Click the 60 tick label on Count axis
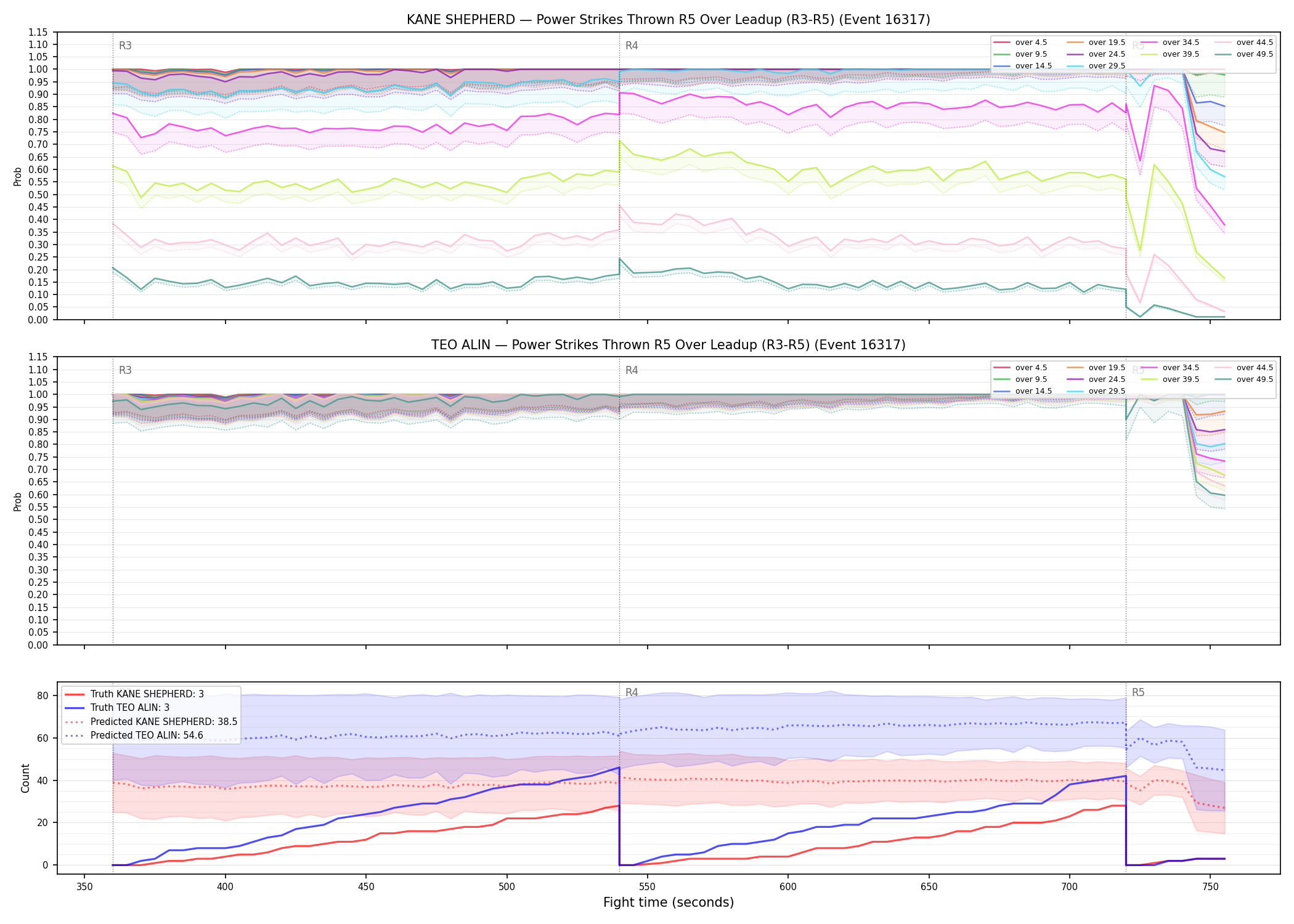 tap(43, 738)
